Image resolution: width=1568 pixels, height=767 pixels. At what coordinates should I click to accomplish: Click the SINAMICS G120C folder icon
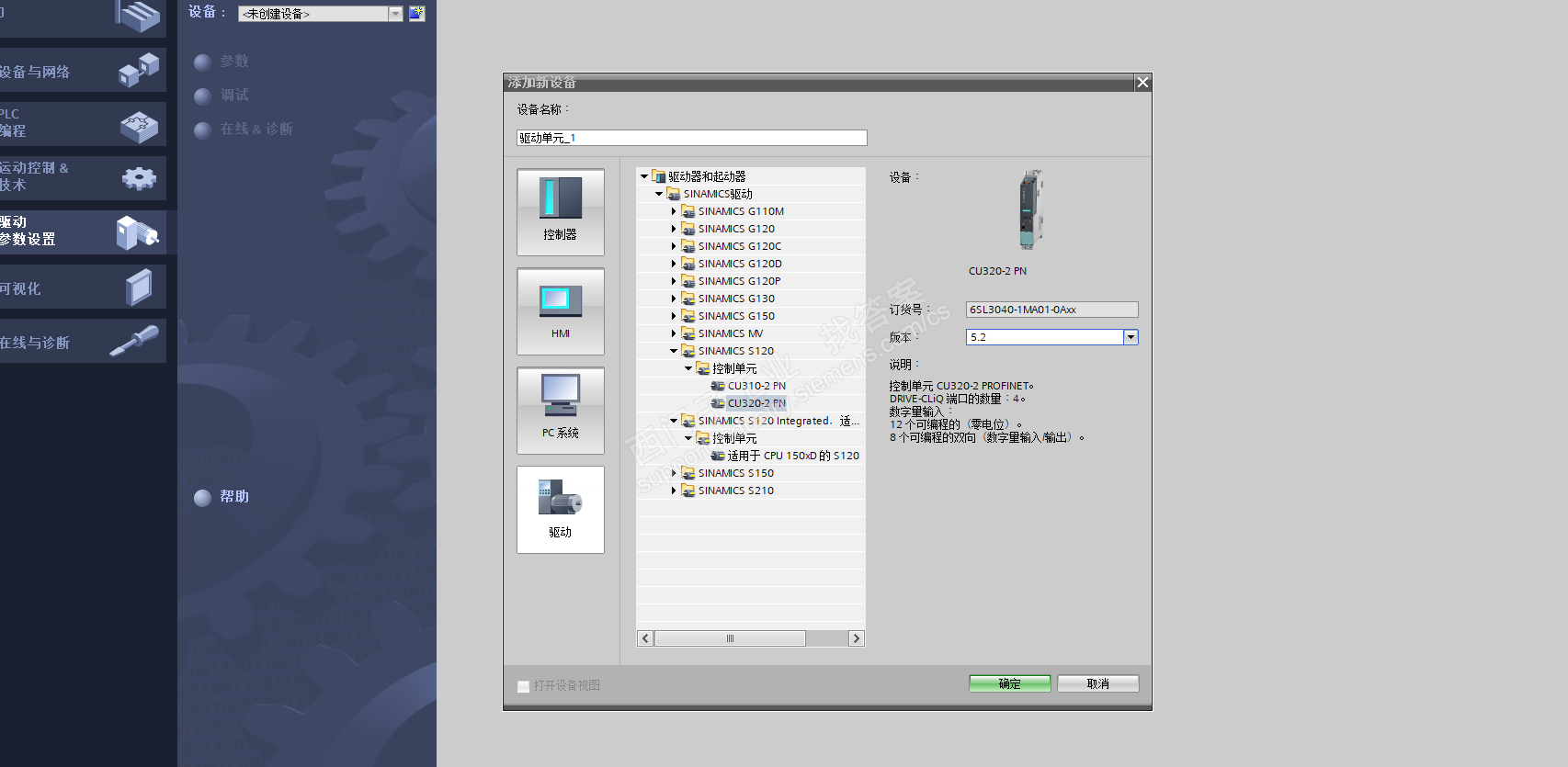687,246
